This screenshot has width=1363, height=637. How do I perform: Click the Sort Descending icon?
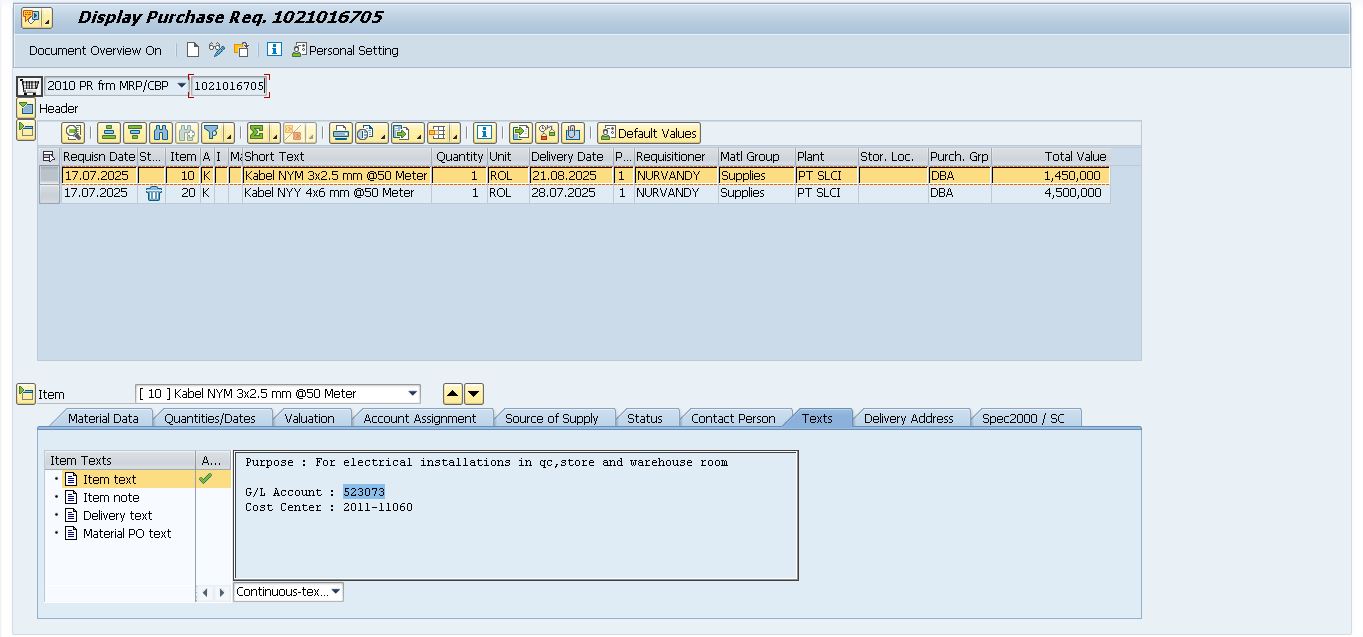(x=135, y=133)
